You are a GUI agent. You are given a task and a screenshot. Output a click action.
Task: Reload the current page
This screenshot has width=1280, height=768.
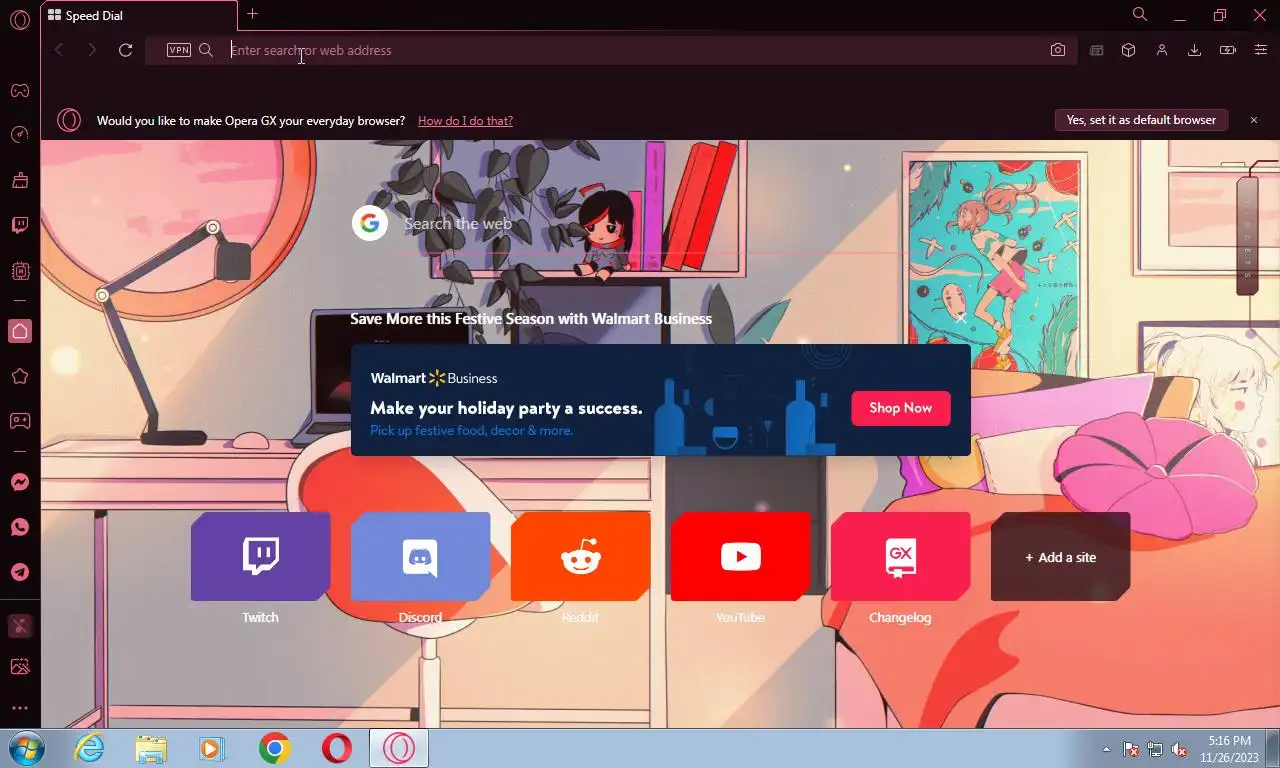pyautogui.click(x=125, y=50)
